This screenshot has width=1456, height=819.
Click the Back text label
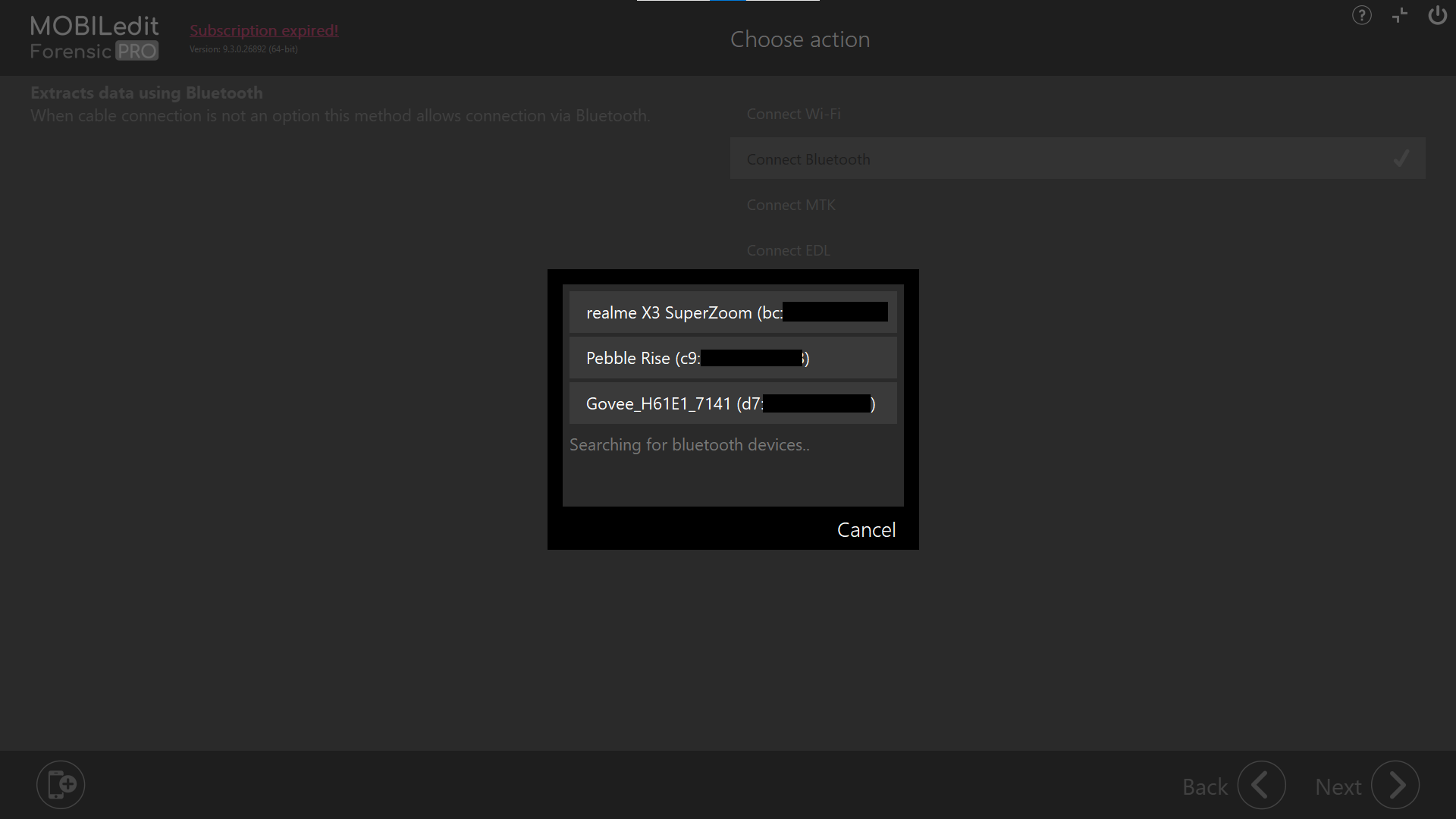coord(1204,787)
